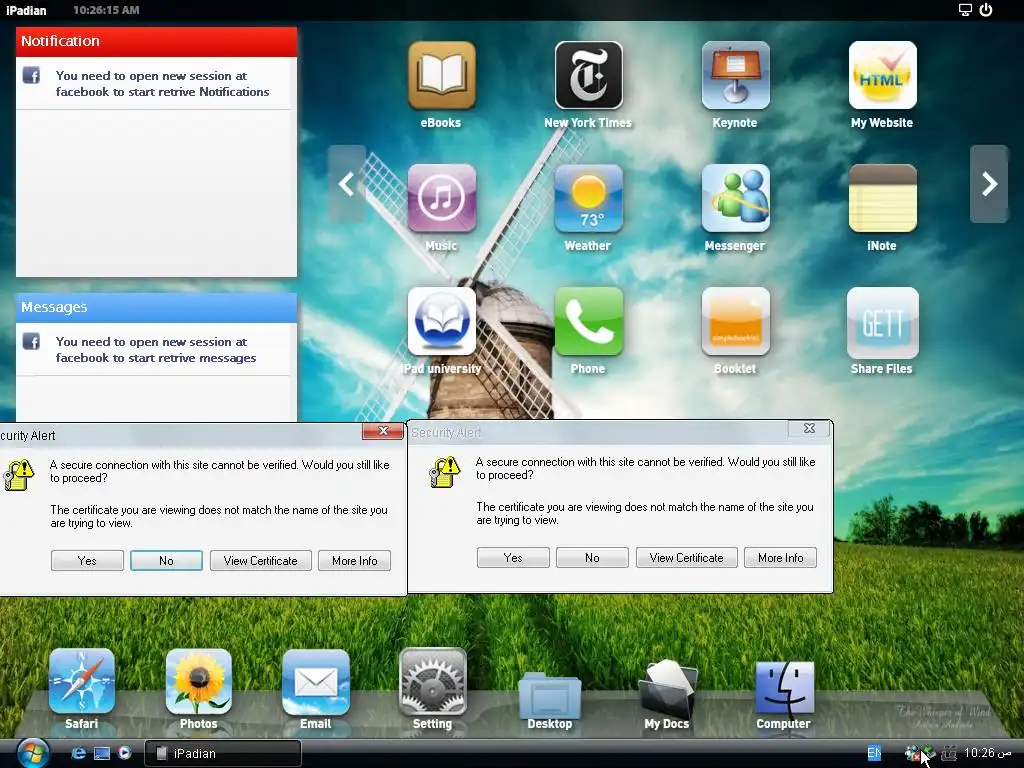
Task: Open the Windows Start orb
Action: coord(32,754)
